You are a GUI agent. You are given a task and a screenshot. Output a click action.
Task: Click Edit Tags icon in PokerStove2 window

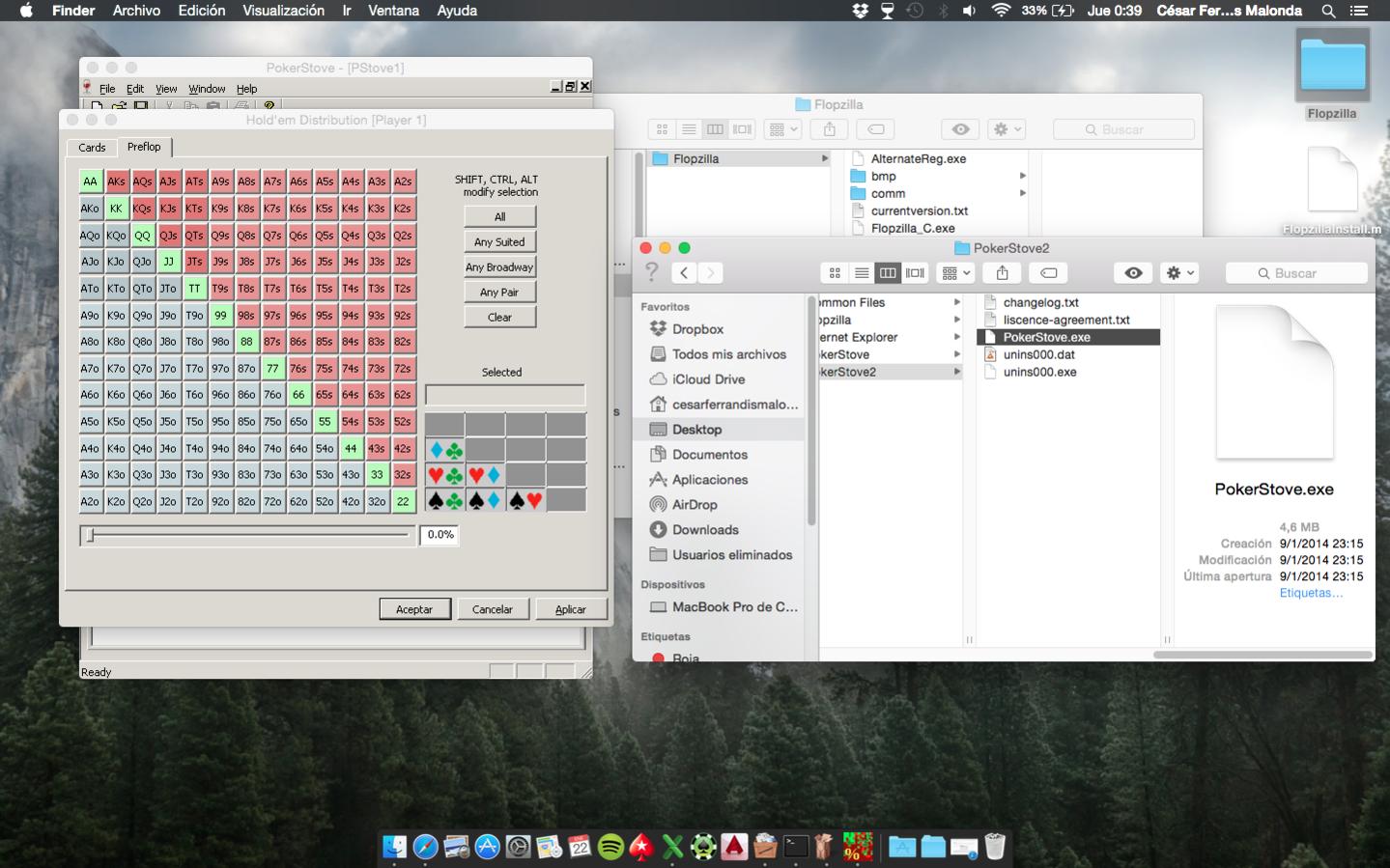[1049, 273]
